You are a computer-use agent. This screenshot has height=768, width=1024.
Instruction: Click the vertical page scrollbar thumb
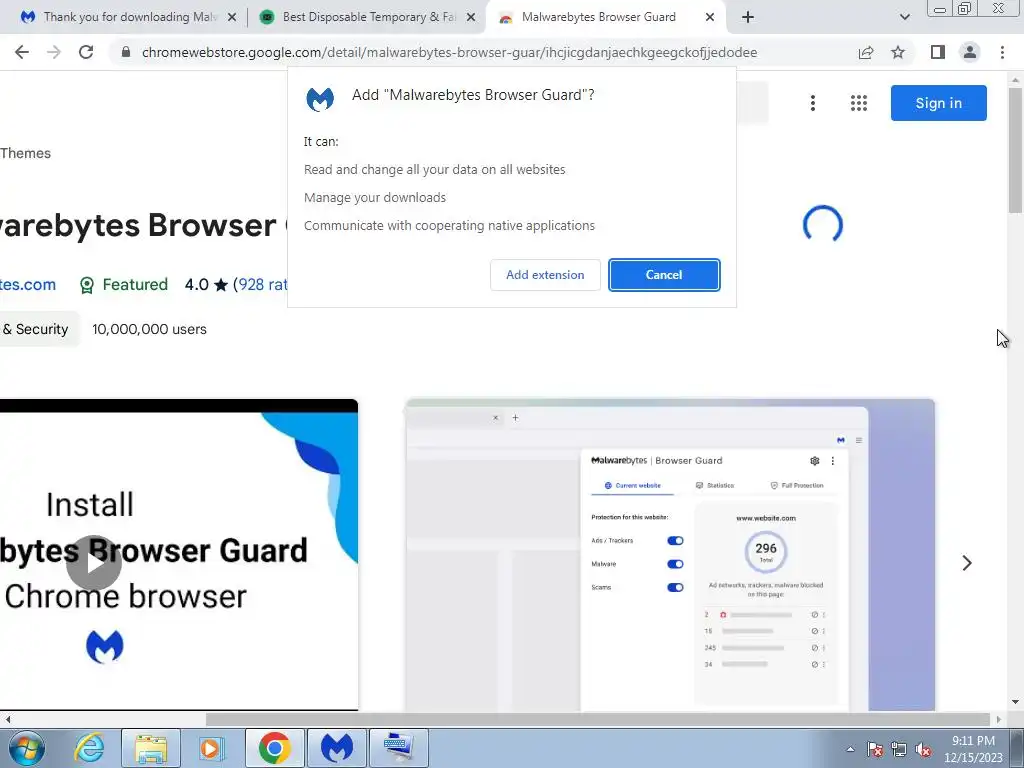point(1015,150)
